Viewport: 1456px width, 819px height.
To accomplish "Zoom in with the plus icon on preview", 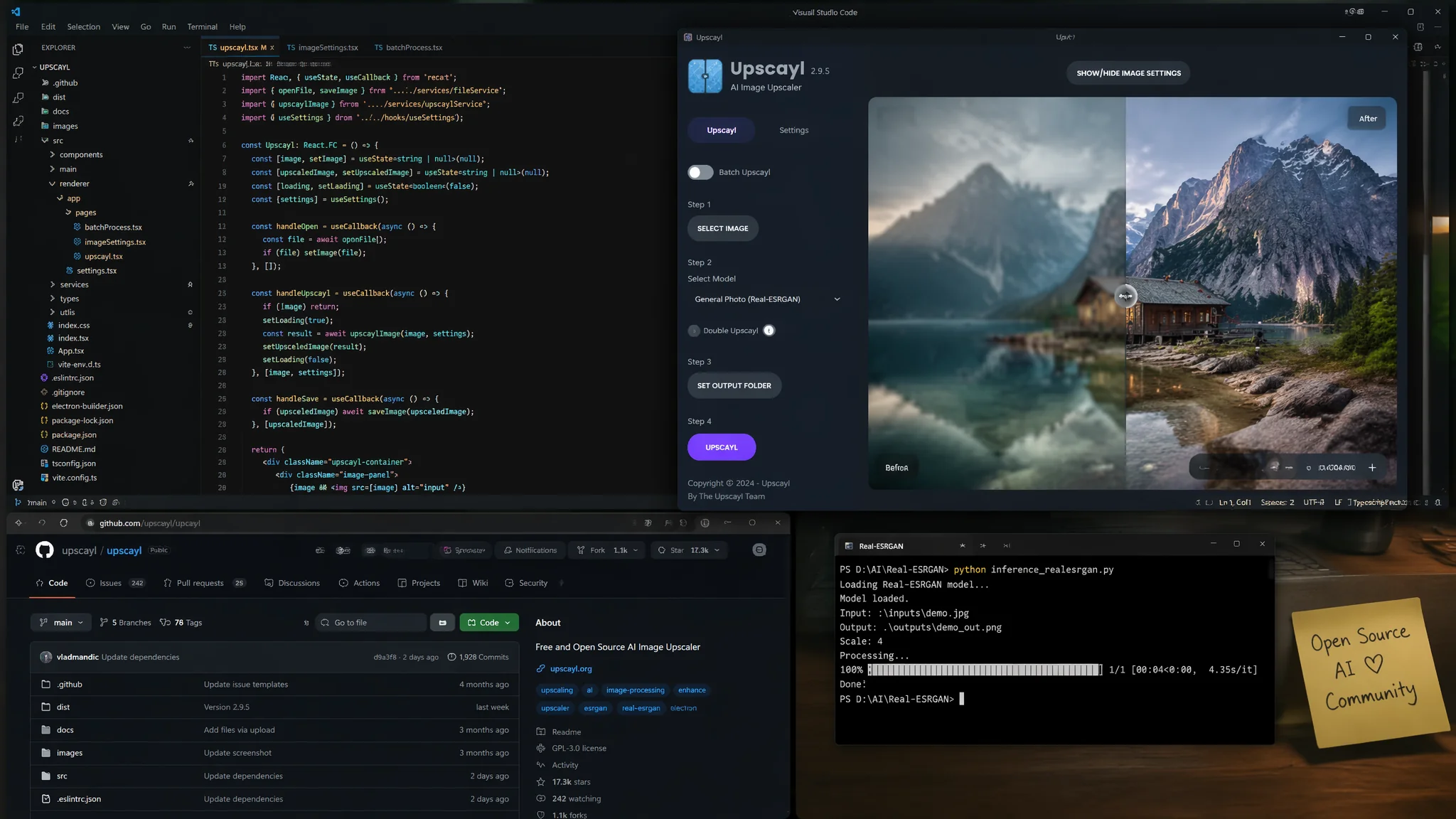I will 1372,468.
